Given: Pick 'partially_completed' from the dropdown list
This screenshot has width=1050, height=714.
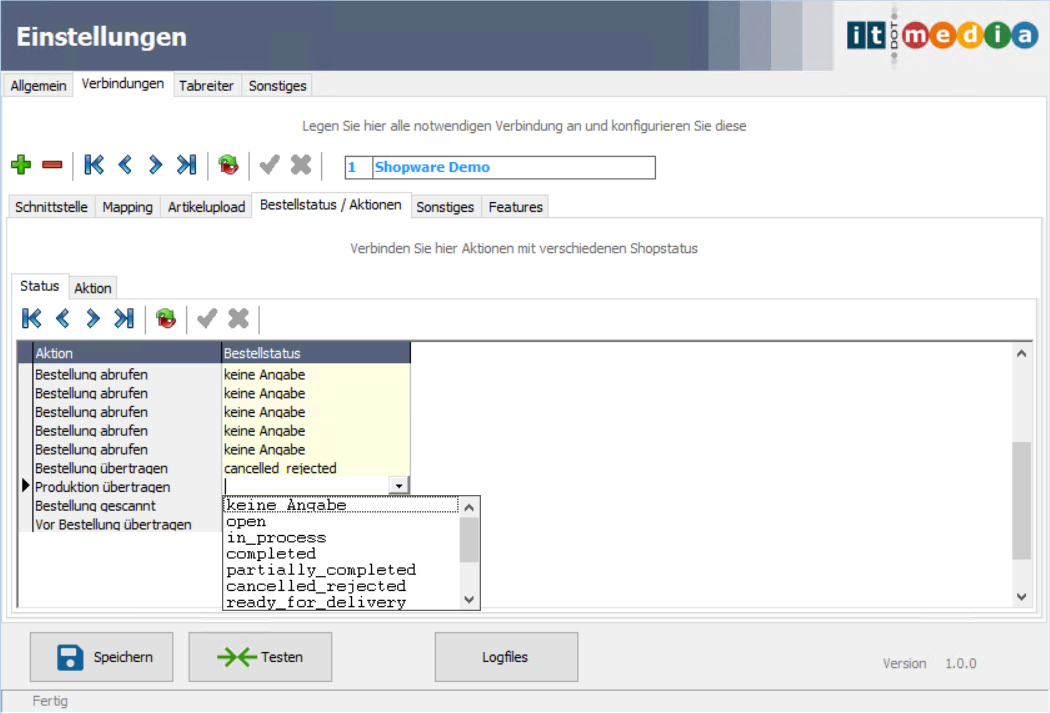Looking at the screenshot, I should pos(320,570).
